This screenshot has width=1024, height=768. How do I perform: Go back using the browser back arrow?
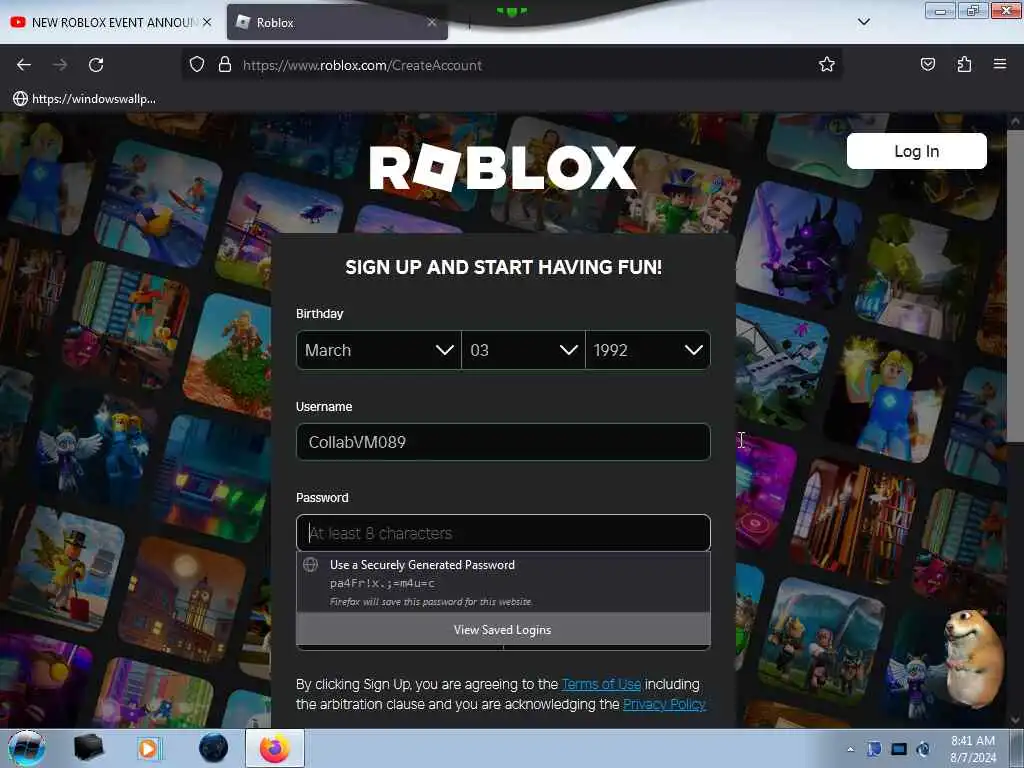click(24, 65)
